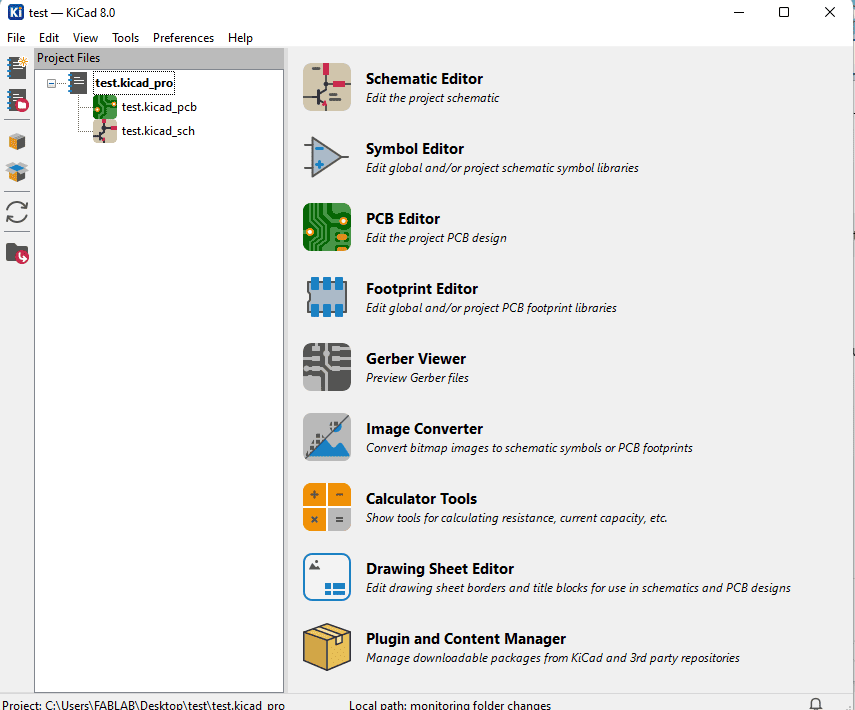Image resolution: width=855 pixels, height=710 pixels.
Task: Select test.kicad_pcb file name
Action: coord(159,107)
